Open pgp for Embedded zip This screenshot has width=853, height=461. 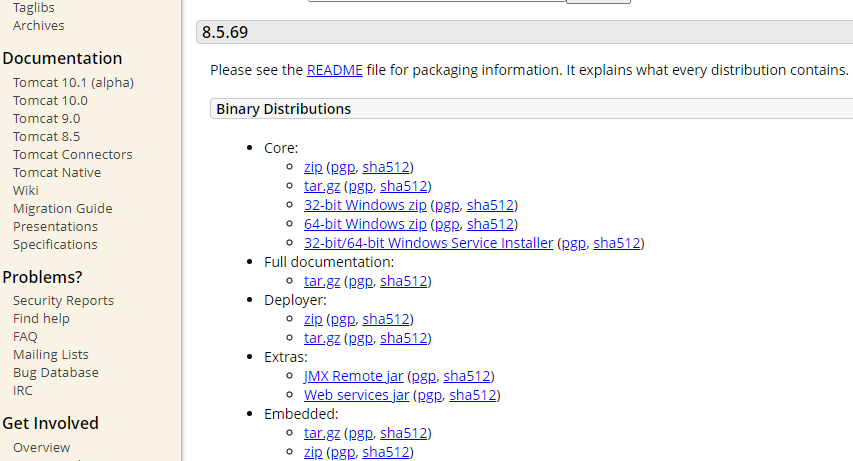pos(343,452)
